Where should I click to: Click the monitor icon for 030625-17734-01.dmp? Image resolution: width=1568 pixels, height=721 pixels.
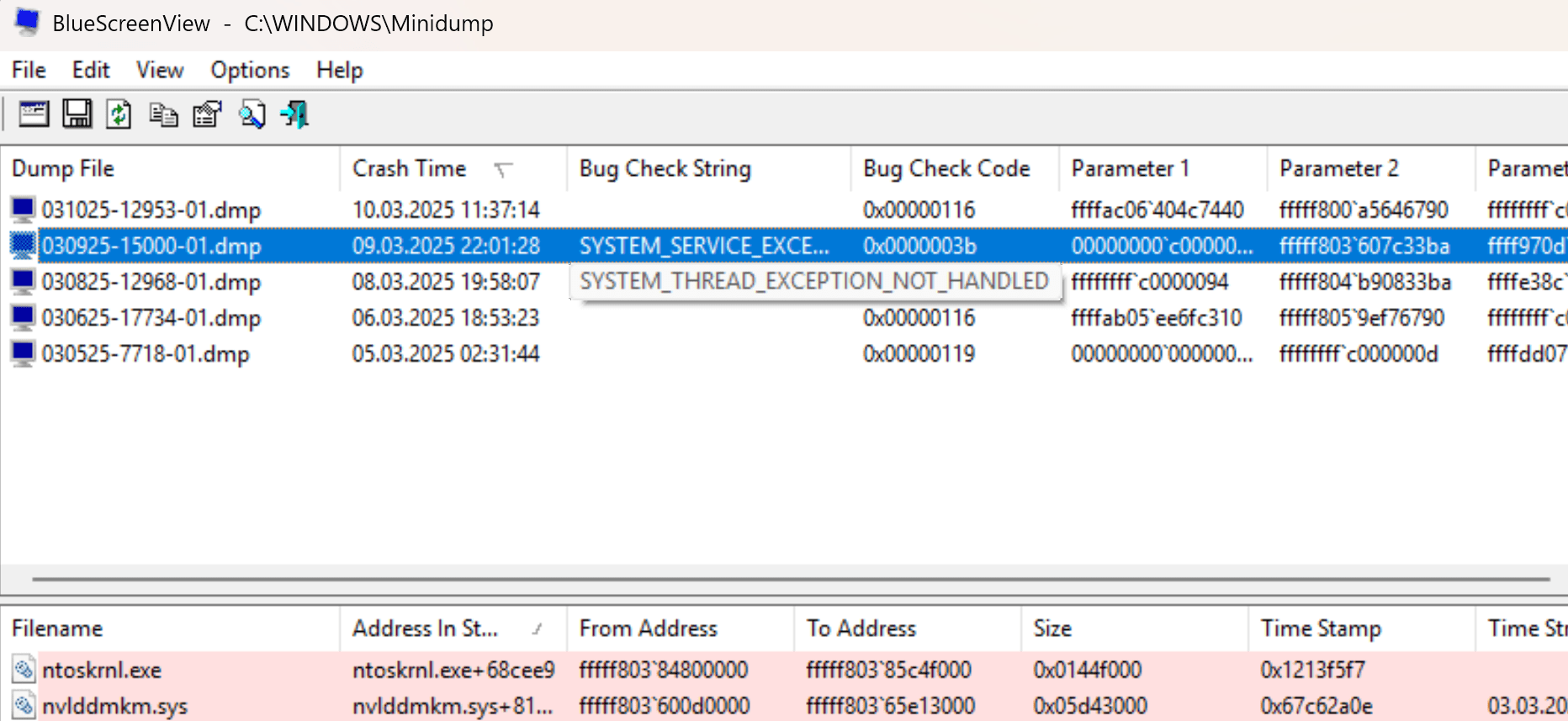tap(23, 317)
